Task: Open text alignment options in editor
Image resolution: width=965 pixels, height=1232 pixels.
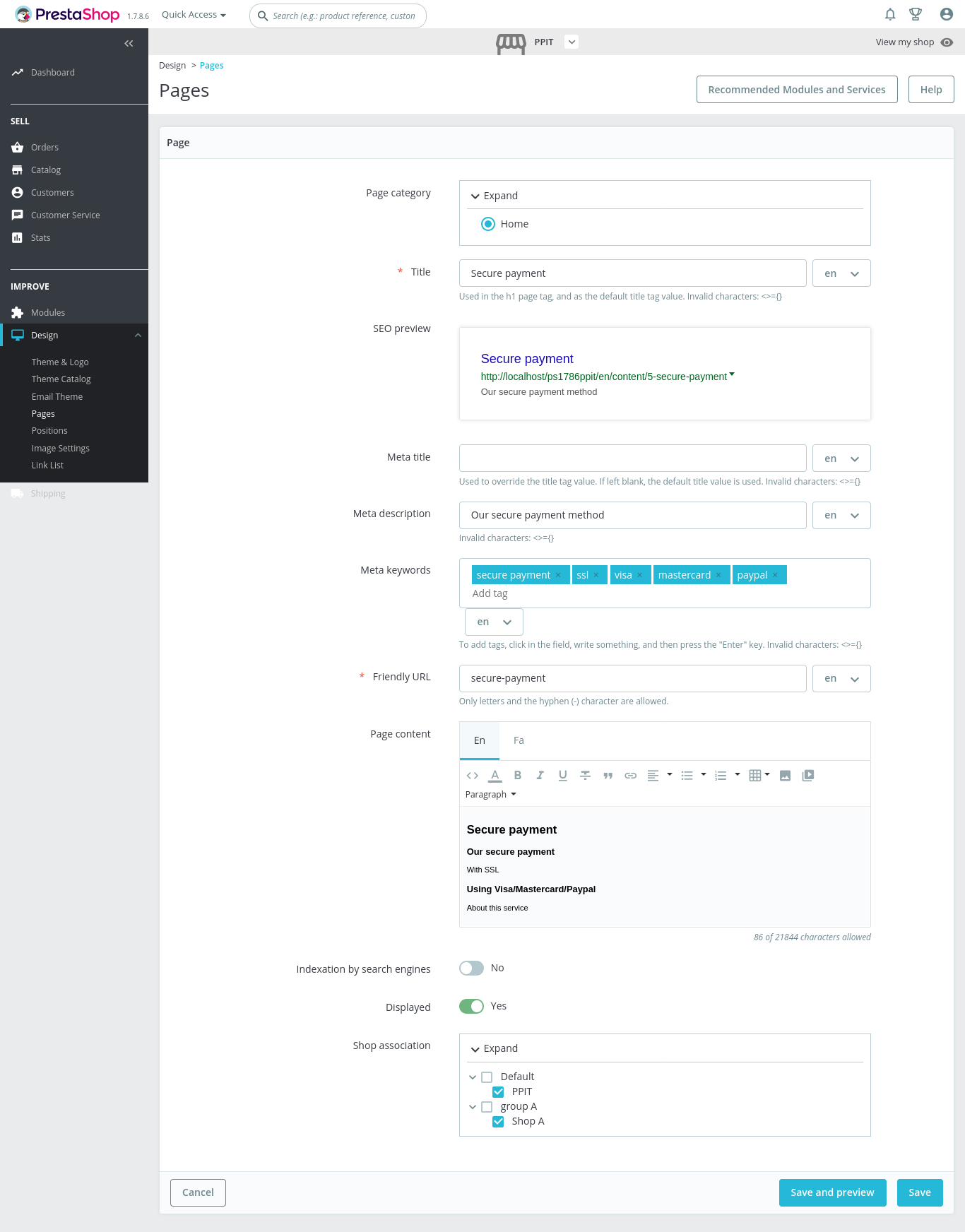Action: (659, 776)
